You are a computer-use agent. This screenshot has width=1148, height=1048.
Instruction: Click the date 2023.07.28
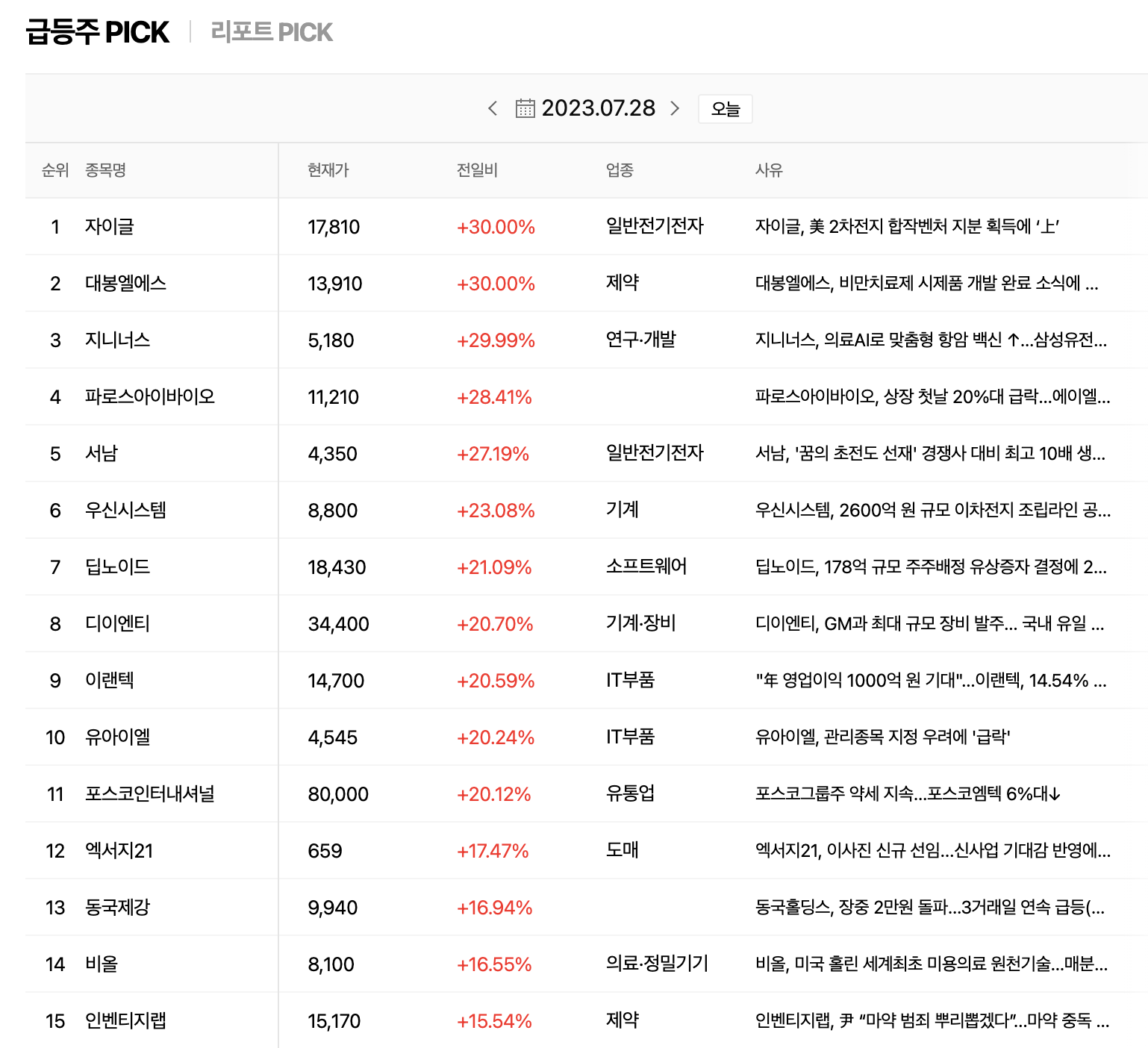coord(599,108)
